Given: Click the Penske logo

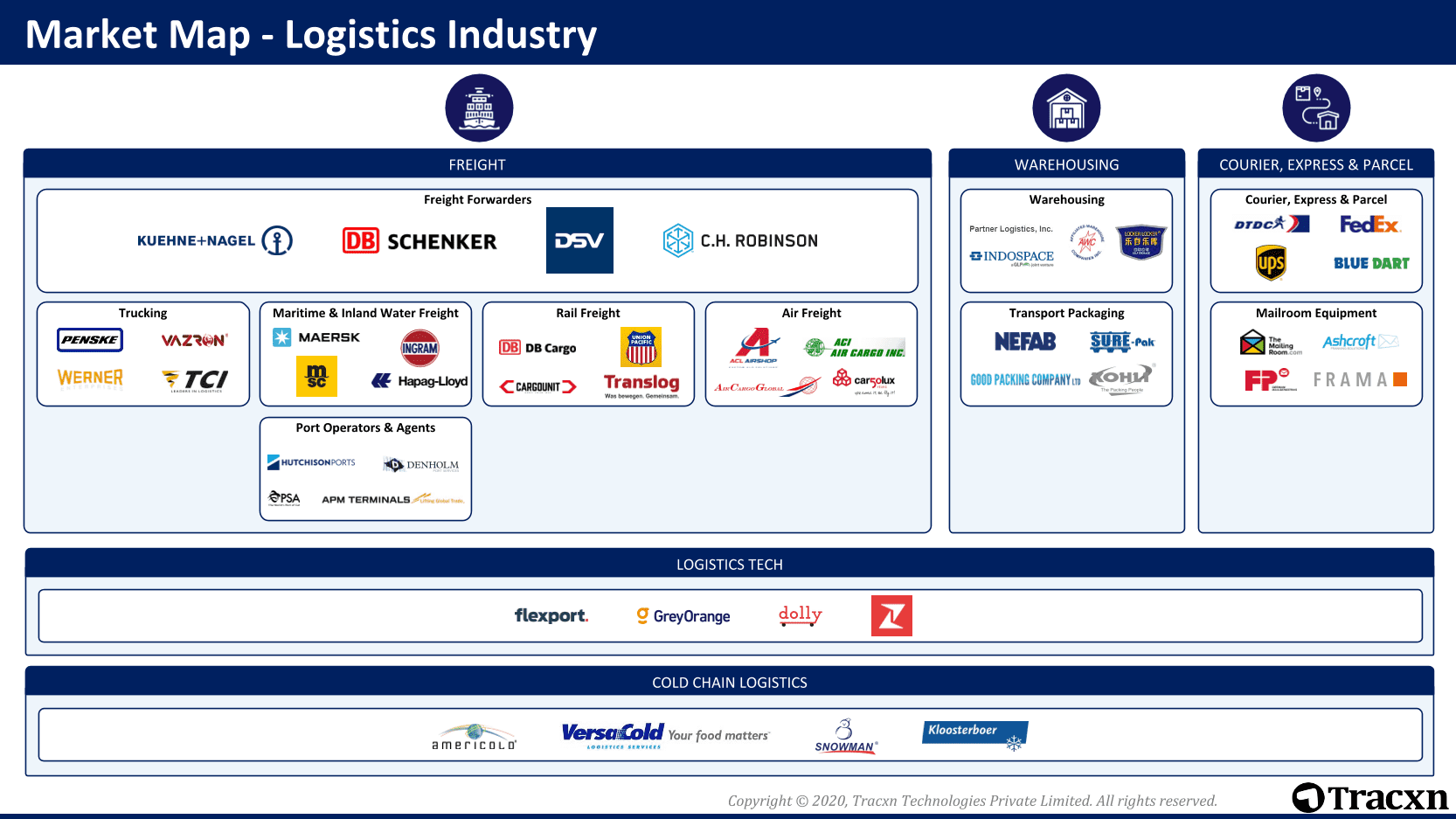Looking at the screenshot, I should tap(90, 340).
